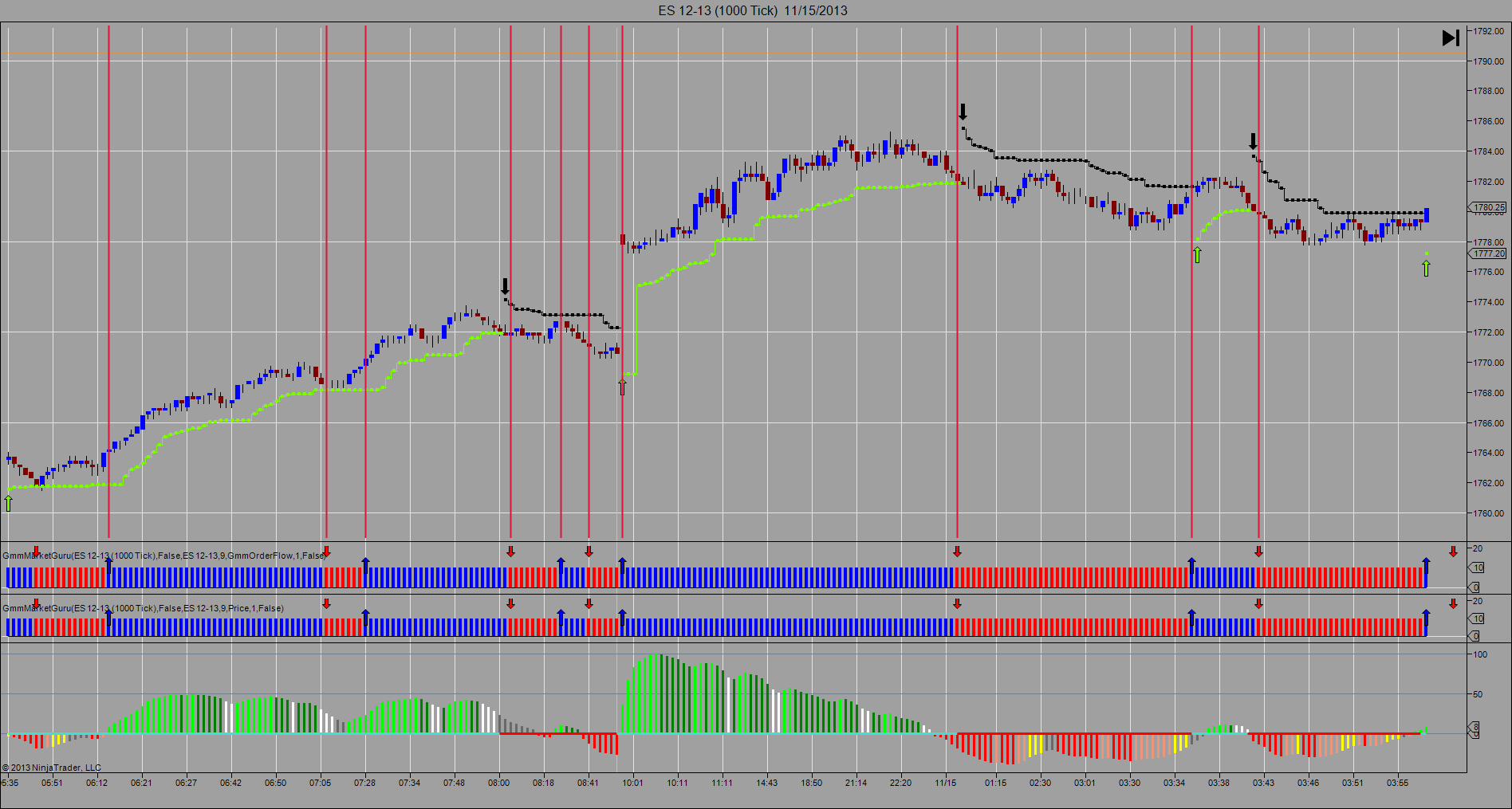Click the 22:20 time axis label

pos(901,783)
